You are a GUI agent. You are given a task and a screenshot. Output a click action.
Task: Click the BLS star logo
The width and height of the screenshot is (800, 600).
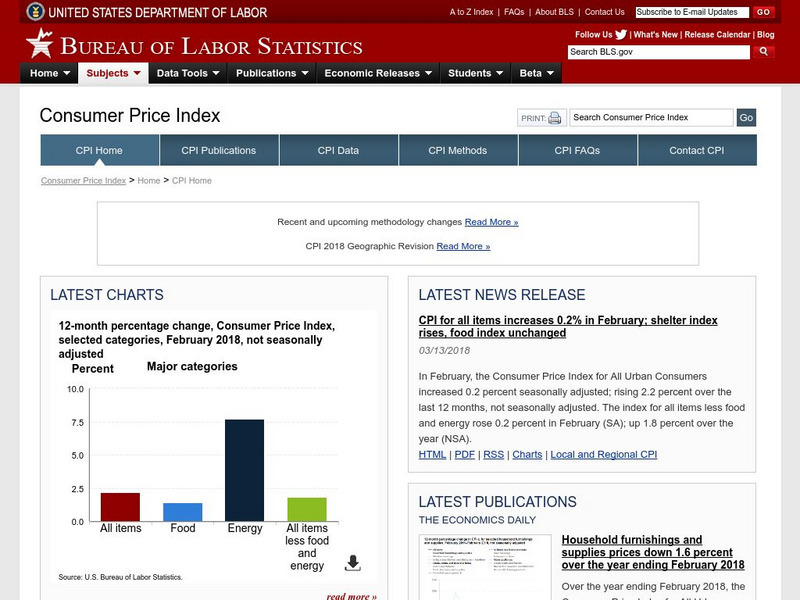click(x=40, y=43)
